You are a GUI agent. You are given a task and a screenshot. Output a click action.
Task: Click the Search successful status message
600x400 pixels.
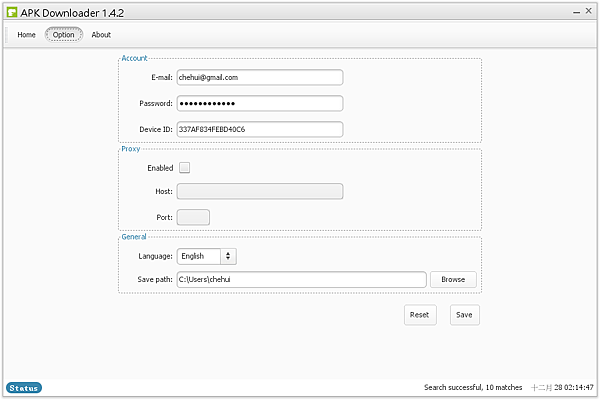(x=473, y=387)
